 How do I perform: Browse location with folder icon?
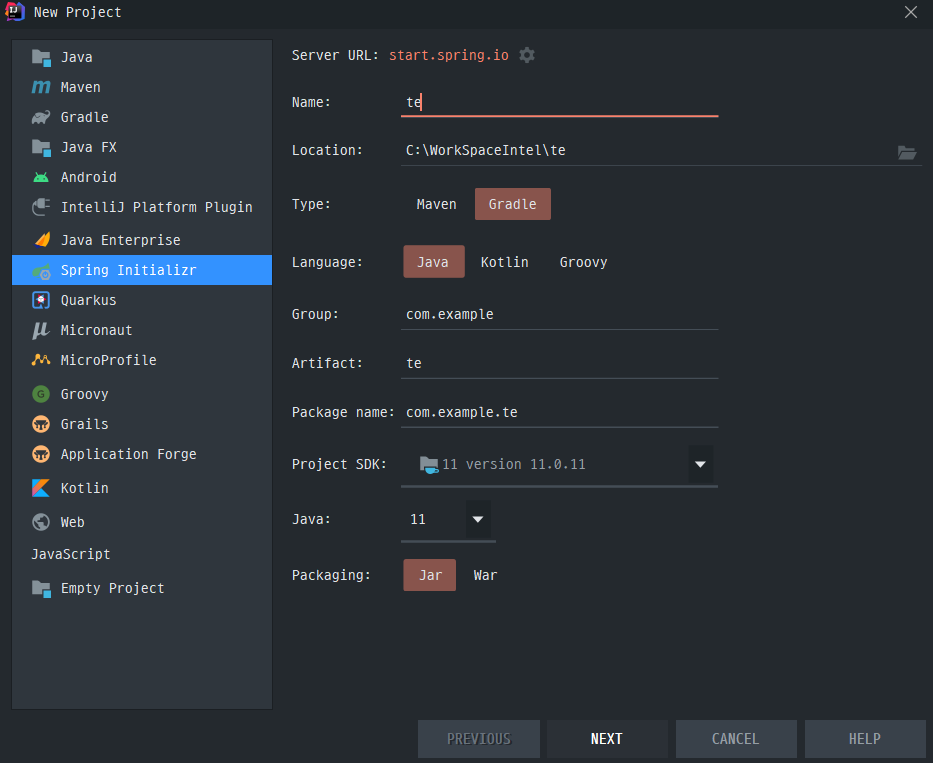click(907, 152)
